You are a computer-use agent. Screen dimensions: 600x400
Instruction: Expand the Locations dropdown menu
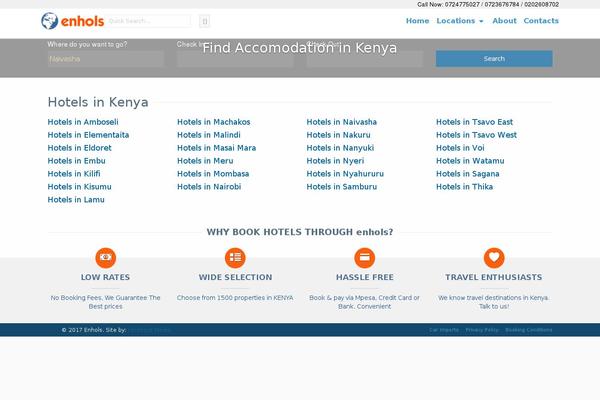[460, 21]
